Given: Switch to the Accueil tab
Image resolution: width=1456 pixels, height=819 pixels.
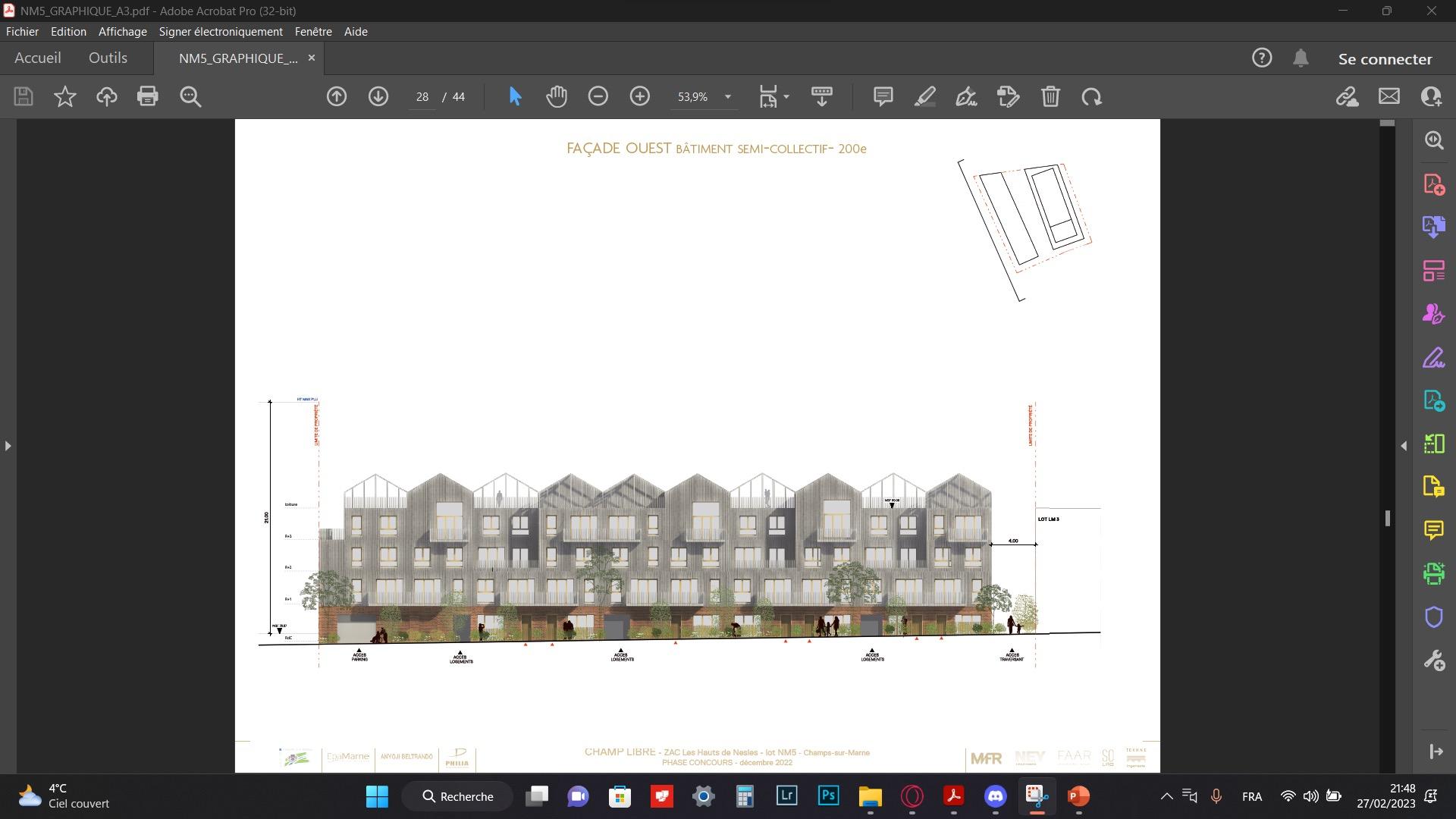Looking at the screenshot, I should (x=38, y=58).
